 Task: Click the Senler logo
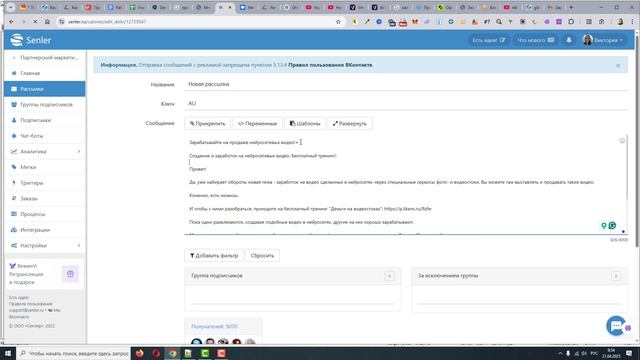(x=31, y=40)
